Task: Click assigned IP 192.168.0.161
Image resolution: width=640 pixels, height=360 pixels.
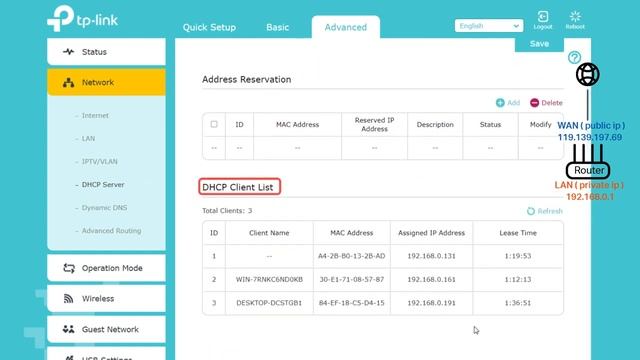Action: click(x=431, y=280)
